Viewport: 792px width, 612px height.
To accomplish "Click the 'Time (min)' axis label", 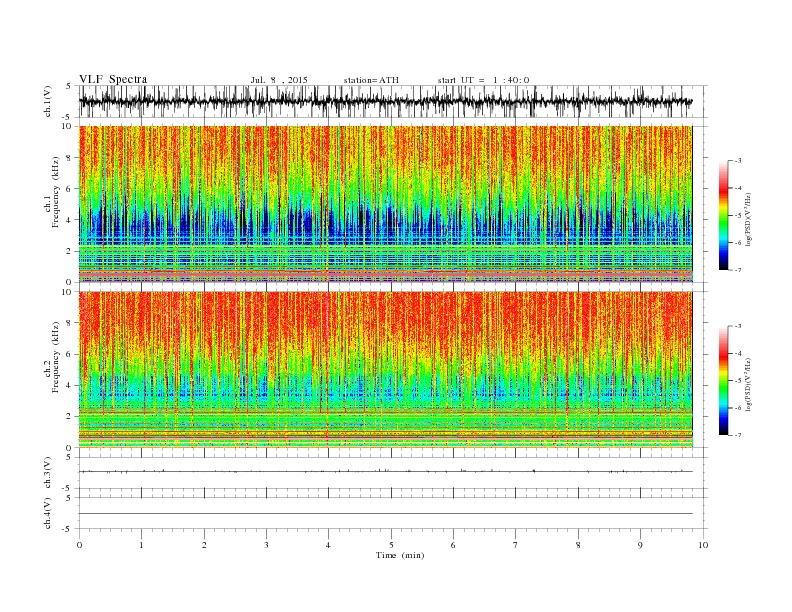I will click(400, 555).
